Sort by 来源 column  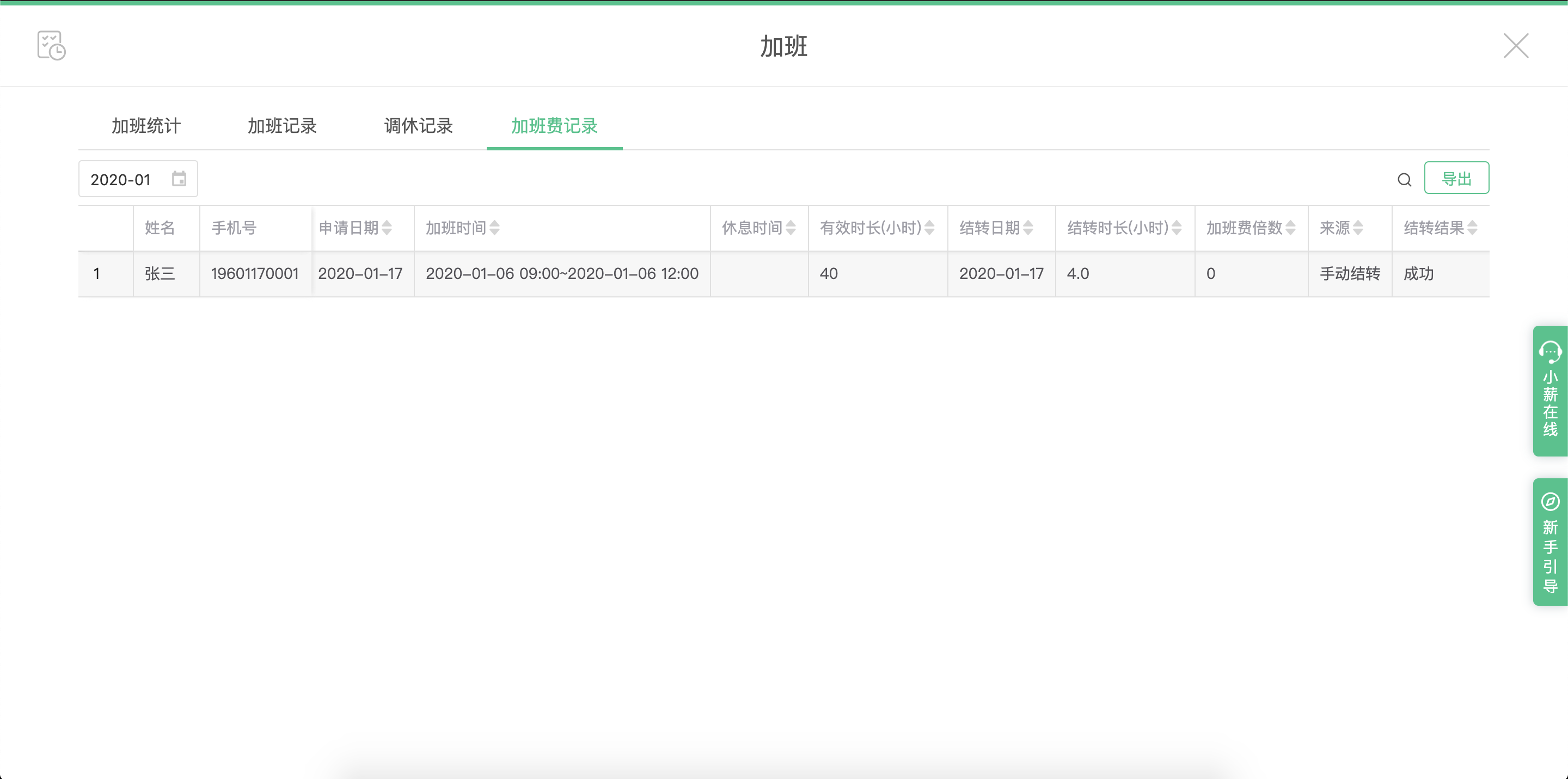coord(1358,228)
